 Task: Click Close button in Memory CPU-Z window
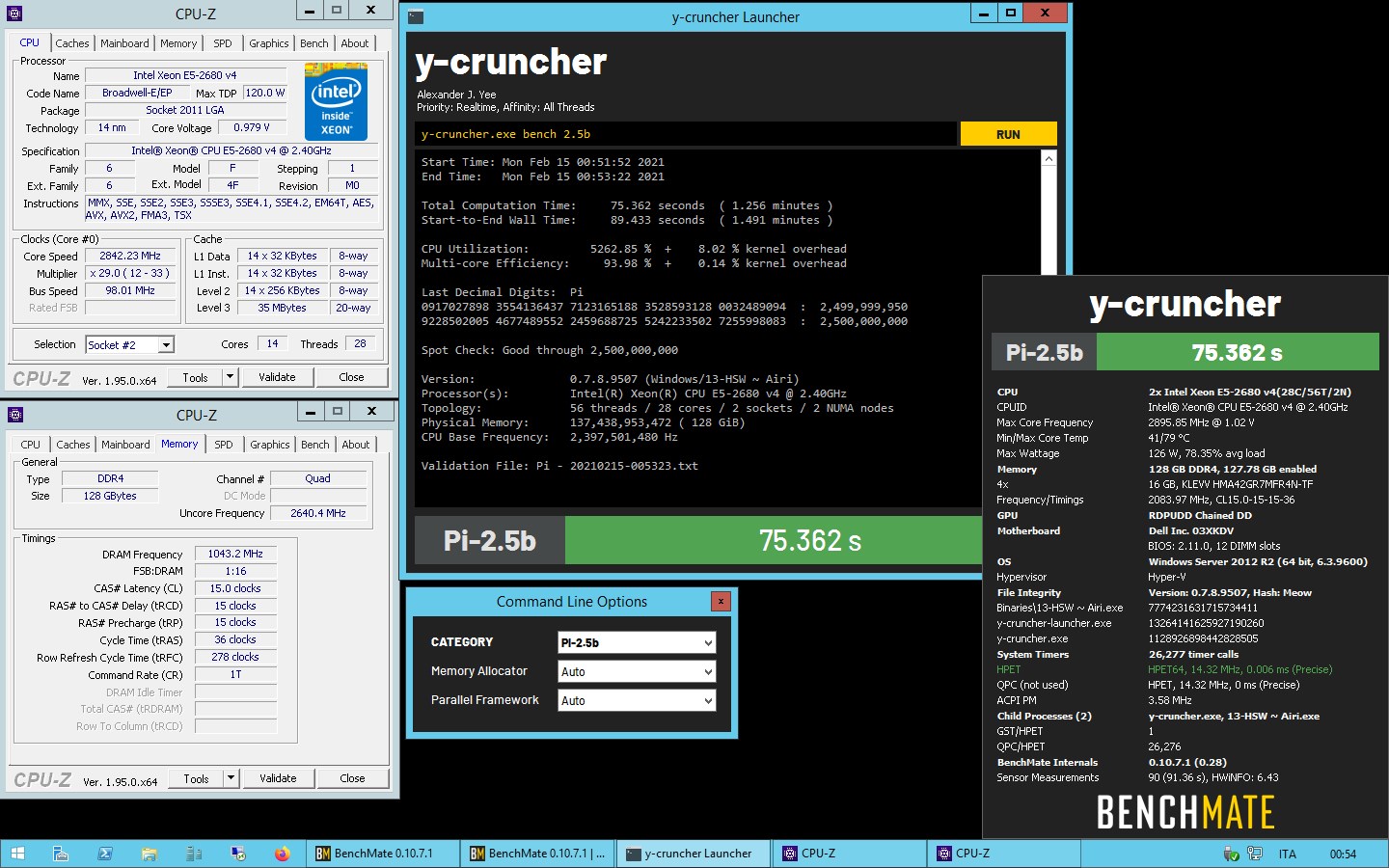[x=353, y=778]
